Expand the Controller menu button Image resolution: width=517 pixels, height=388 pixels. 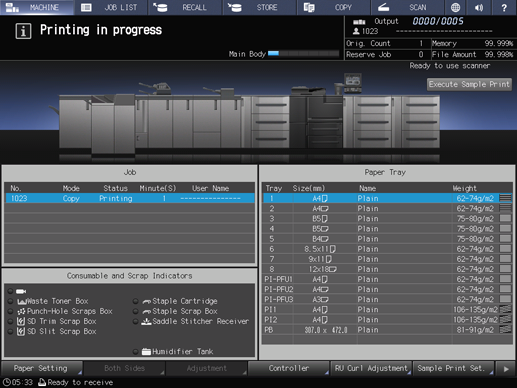pos(289,368)
